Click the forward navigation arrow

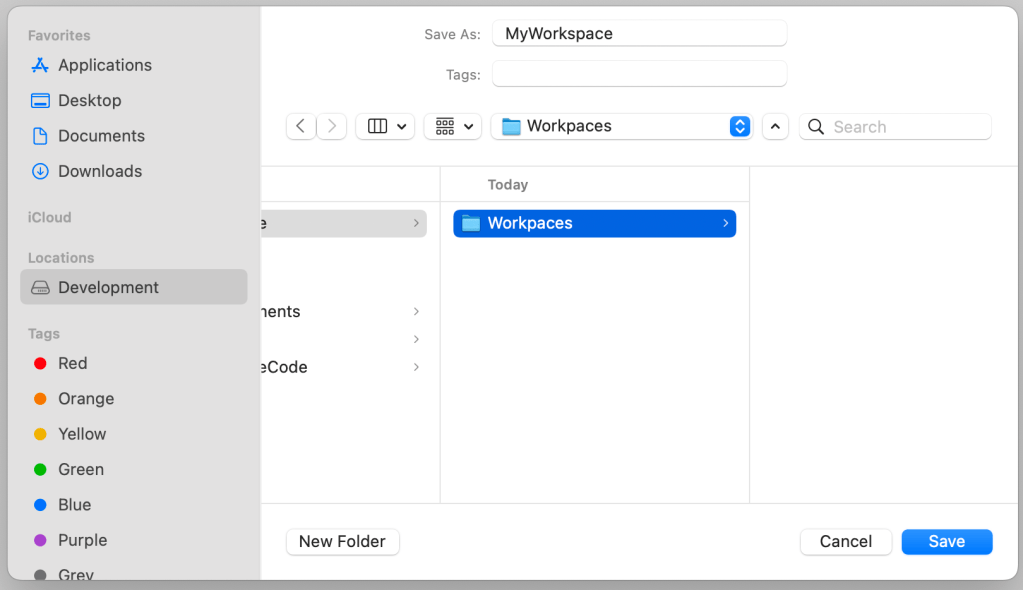332,126
